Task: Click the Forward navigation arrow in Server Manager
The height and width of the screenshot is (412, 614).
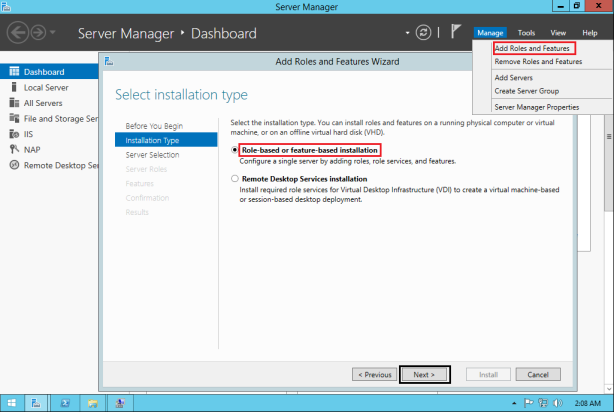Action: point(38,33)
